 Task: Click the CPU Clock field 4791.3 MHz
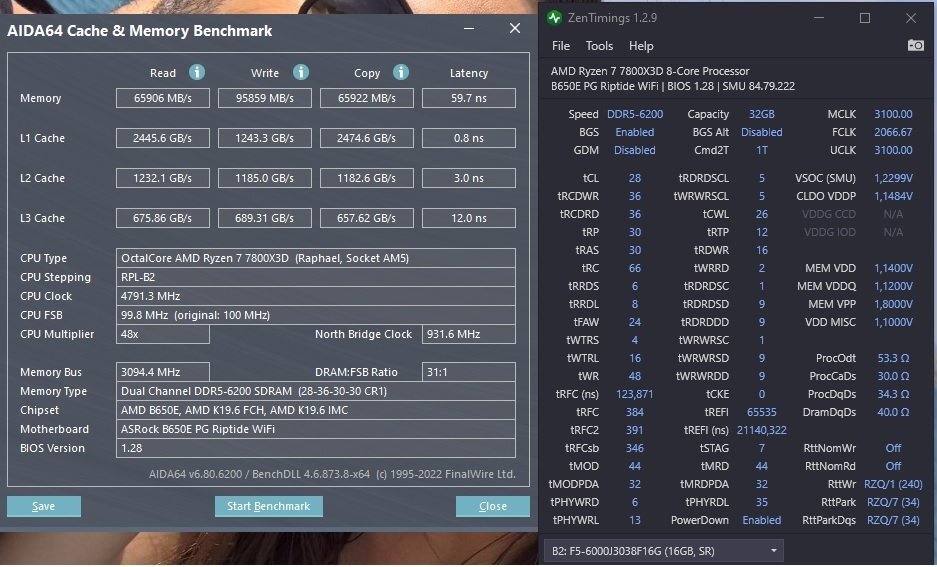[x=316, y=296]
